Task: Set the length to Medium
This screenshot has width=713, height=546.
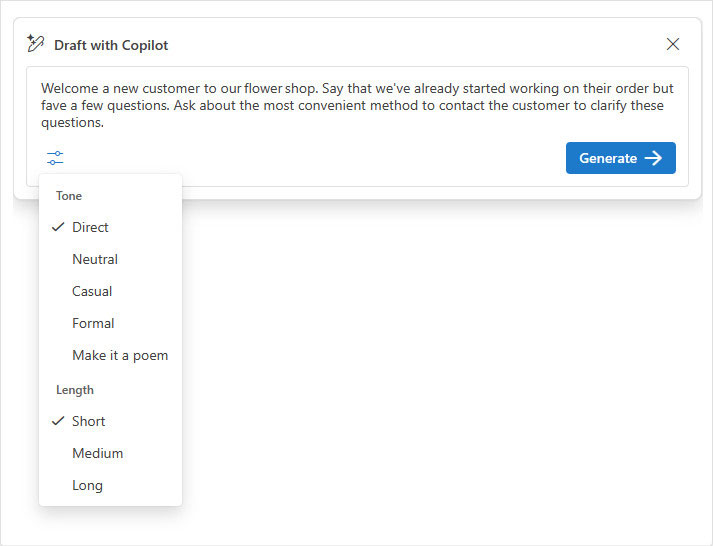Action: (98, 454)
